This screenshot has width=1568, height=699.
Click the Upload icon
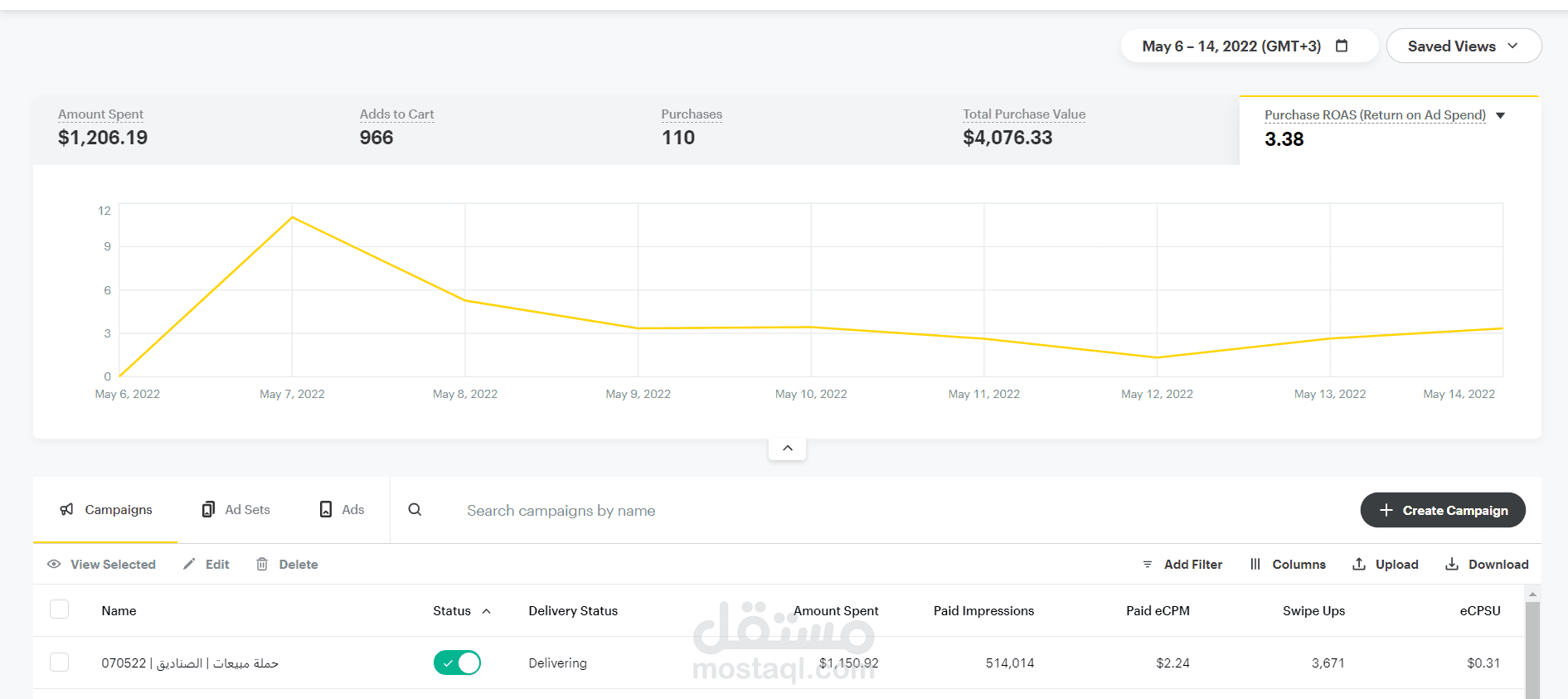(1359, 564)
